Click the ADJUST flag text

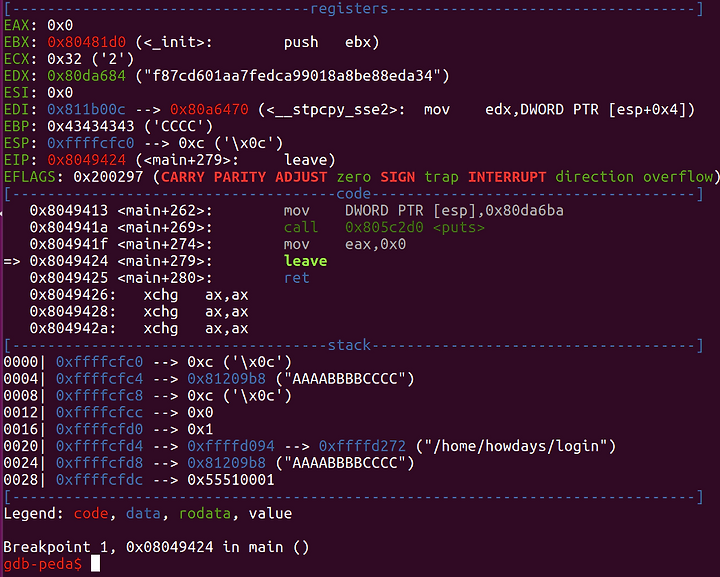point(301,177)
